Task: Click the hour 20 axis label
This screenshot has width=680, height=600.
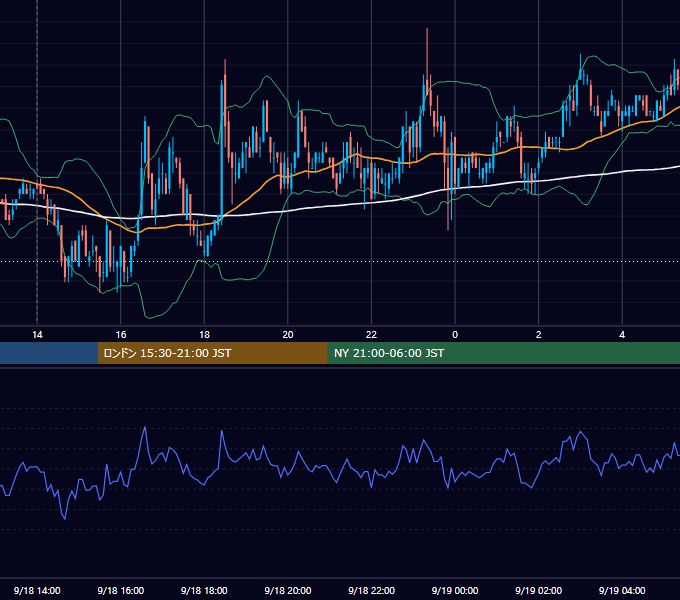Action: click(288, 334)
